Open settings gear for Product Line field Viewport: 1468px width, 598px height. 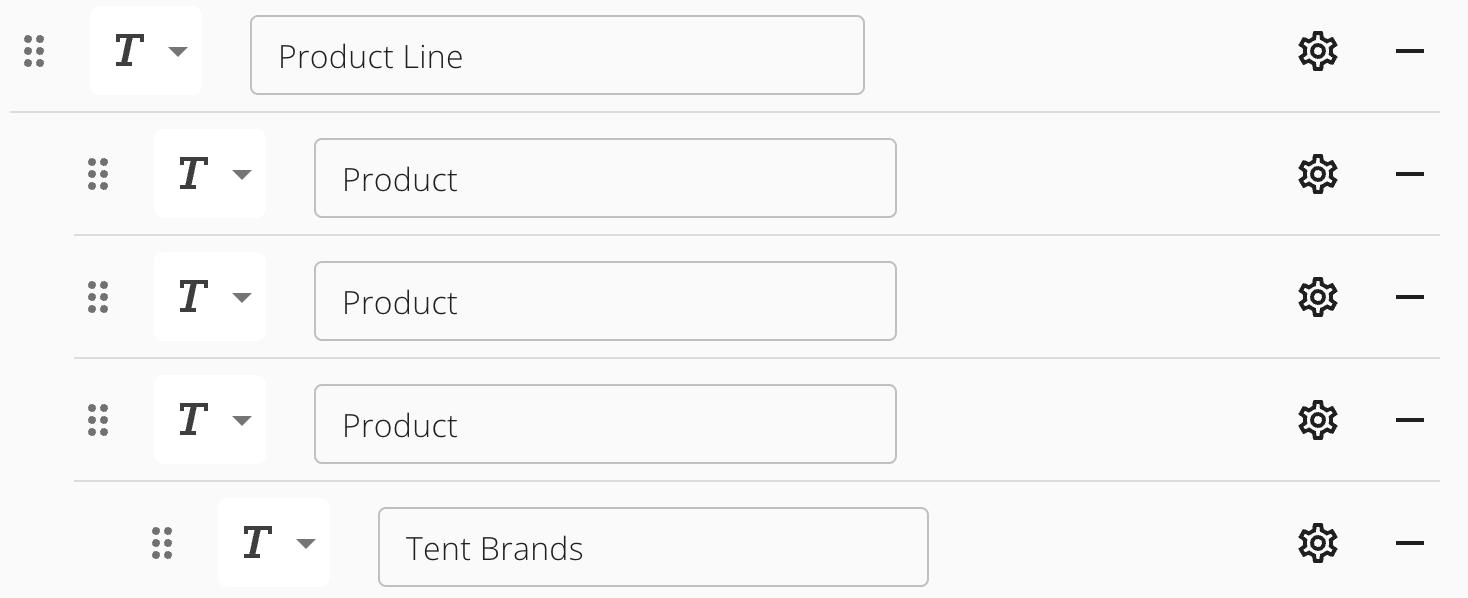[x=1317, y=51]
